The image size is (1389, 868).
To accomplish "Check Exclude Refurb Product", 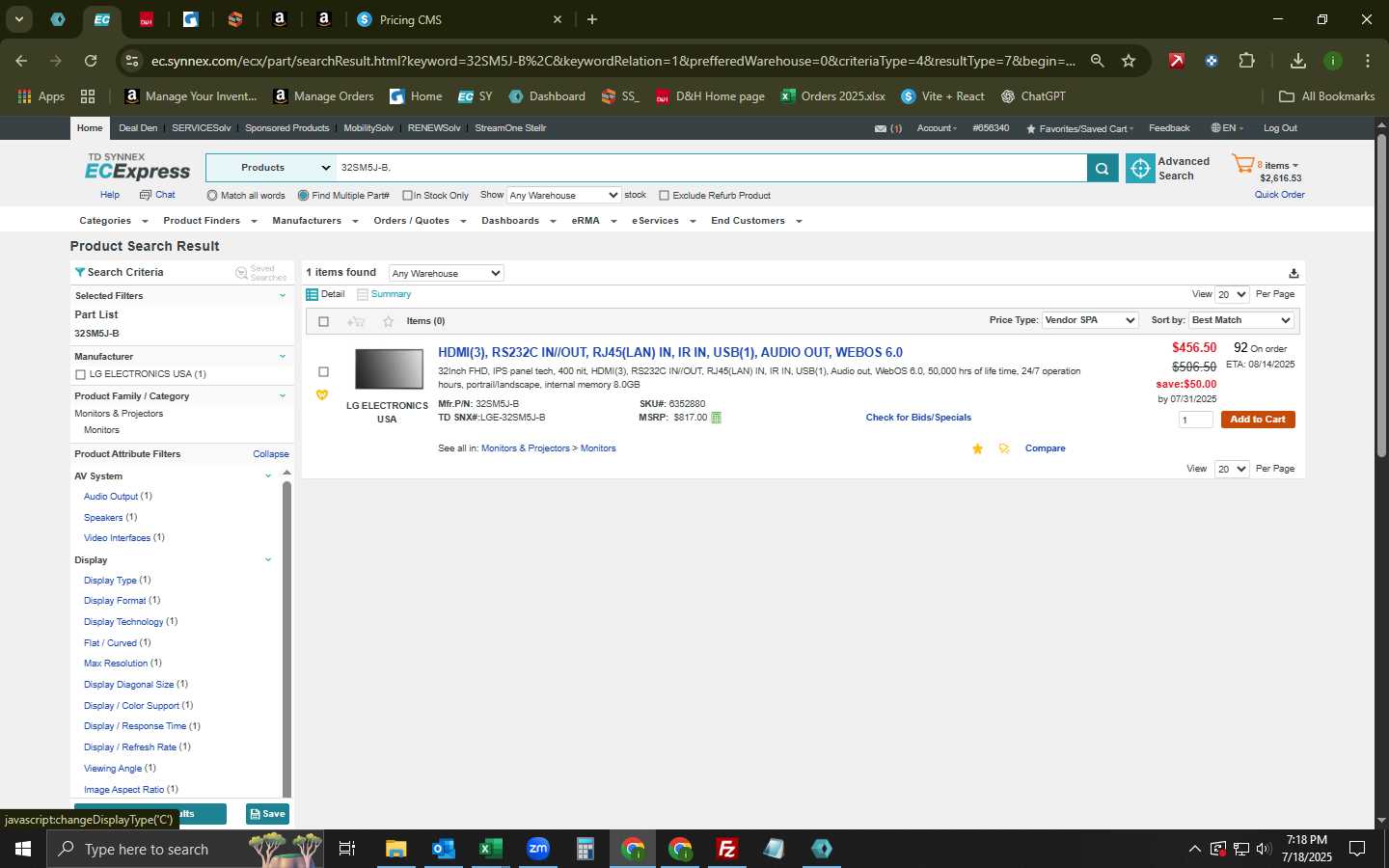I will click(x=664, y=196).
